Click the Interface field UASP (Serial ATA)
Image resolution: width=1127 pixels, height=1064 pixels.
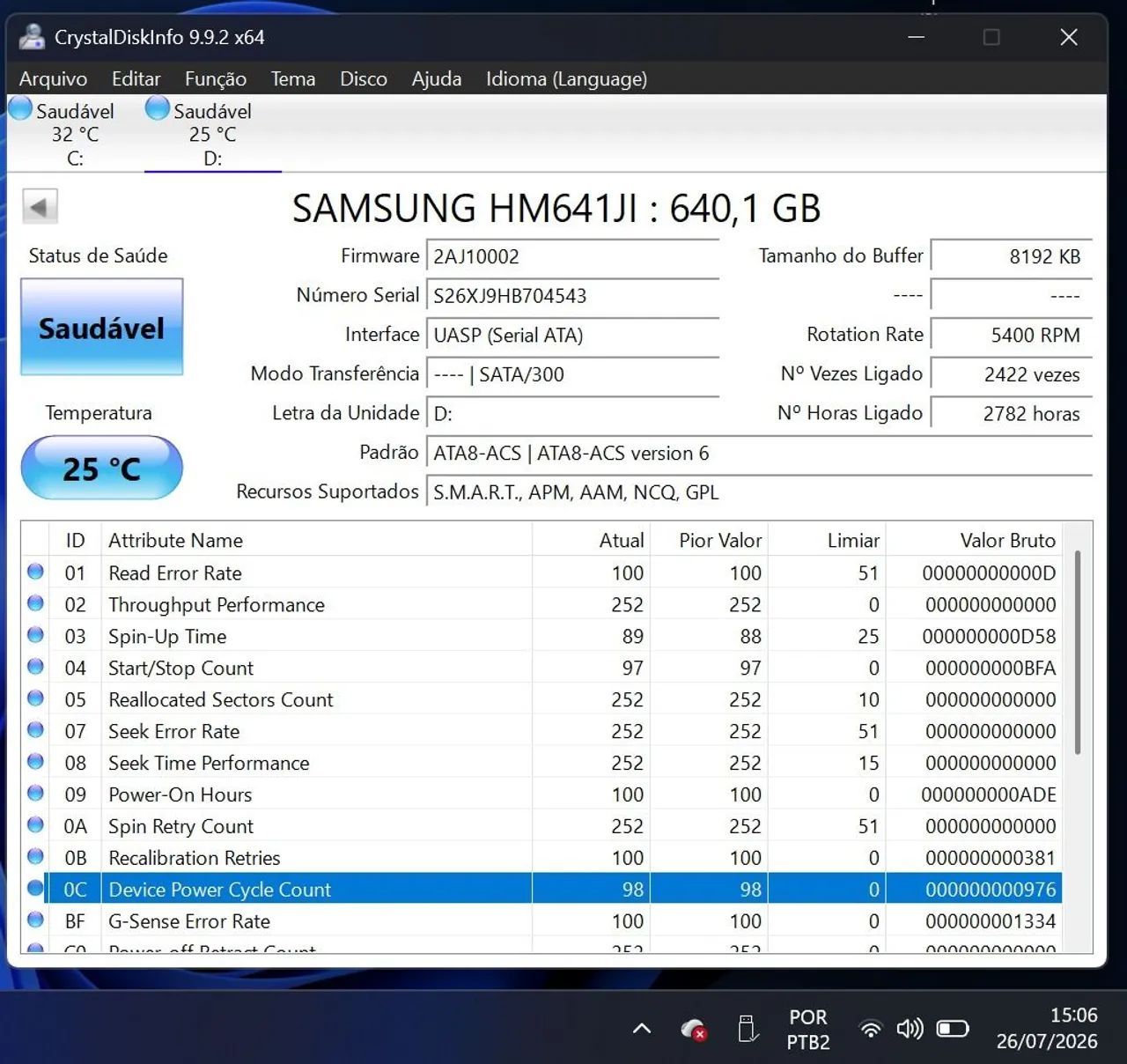tap(572, 335)
